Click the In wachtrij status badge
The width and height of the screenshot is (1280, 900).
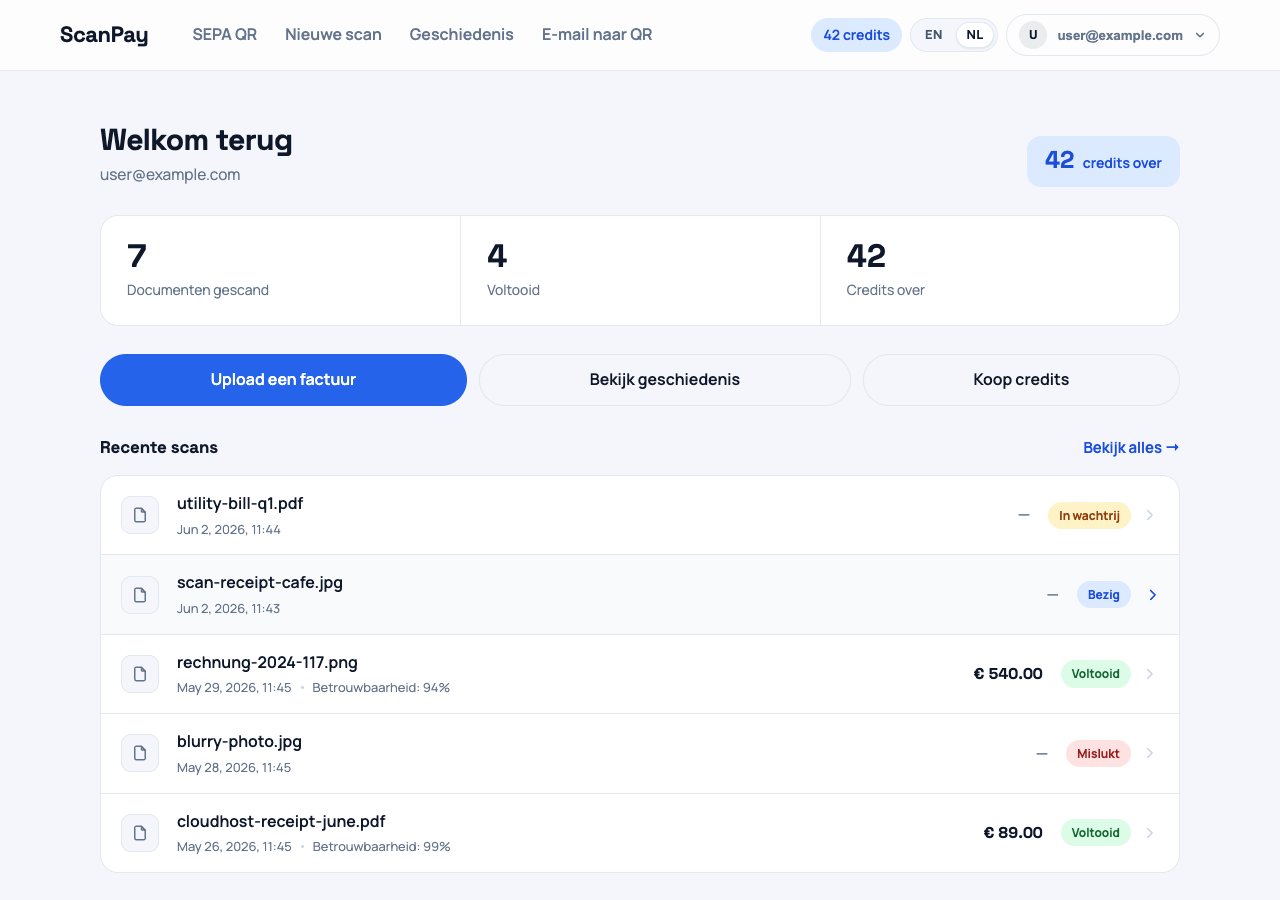[x=1089, y=515]
